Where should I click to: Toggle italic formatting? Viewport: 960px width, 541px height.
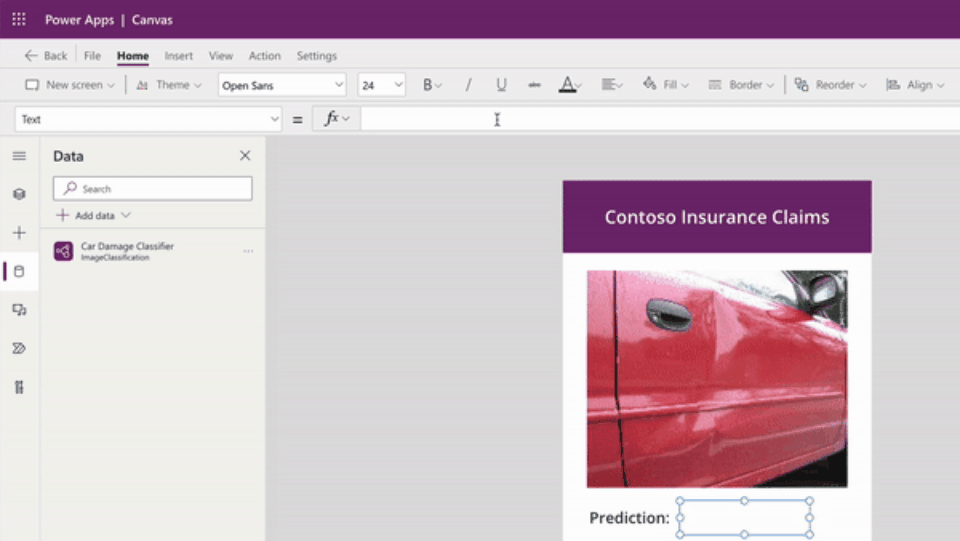(468, 85)
